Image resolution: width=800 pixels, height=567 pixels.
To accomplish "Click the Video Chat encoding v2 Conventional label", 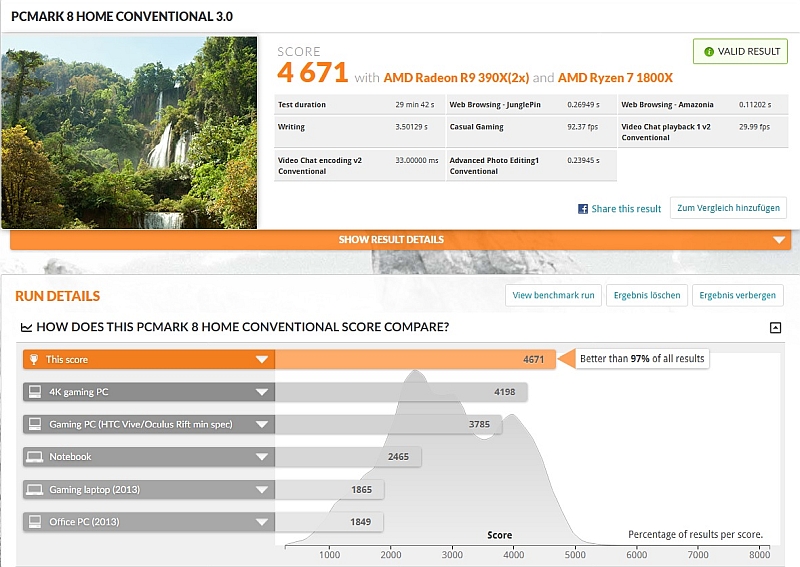I will point(320,166).
